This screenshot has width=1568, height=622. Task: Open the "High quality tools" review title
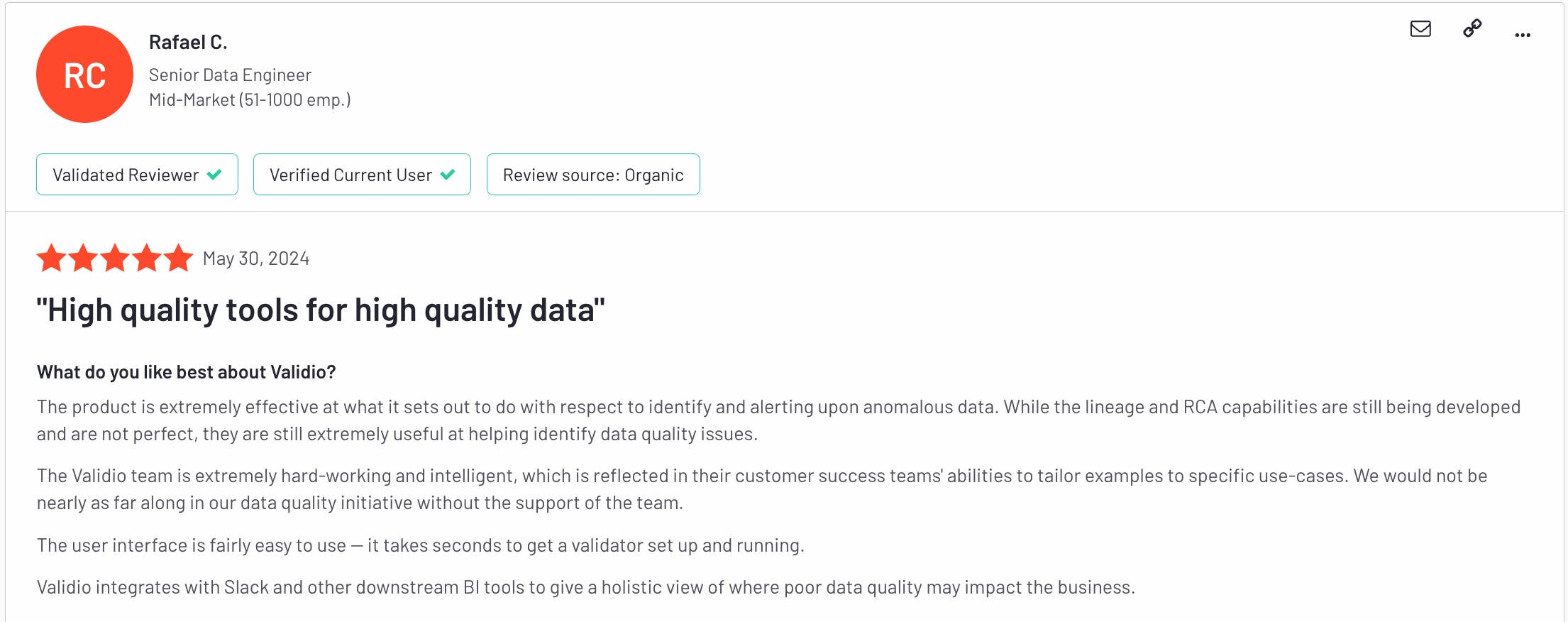(321, 310)
